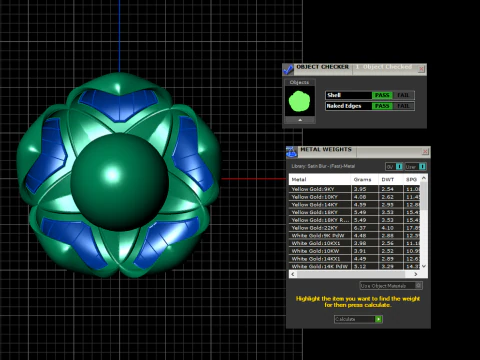Click the 3.95 grams cell
This screenshot has width=480, height=360.
click(365, 189)
